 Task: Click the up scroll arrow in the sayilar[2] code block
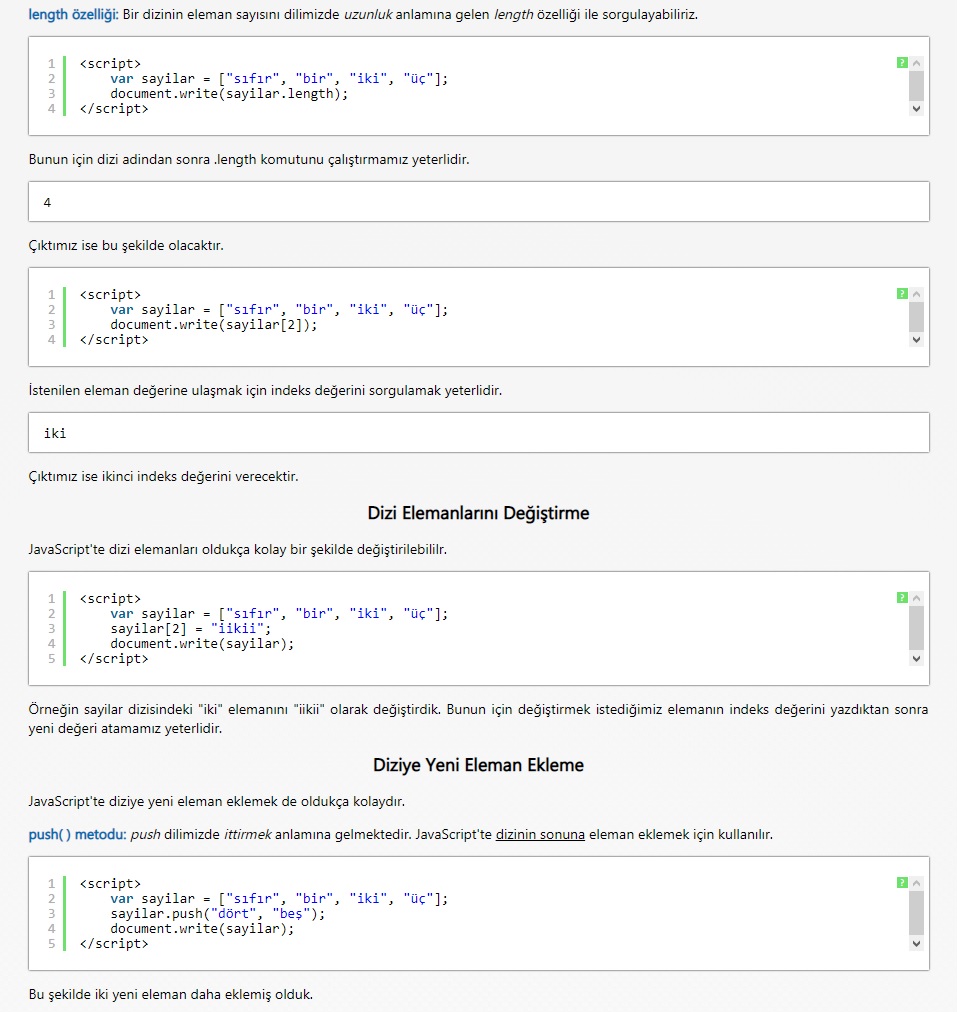pos(916,294)
